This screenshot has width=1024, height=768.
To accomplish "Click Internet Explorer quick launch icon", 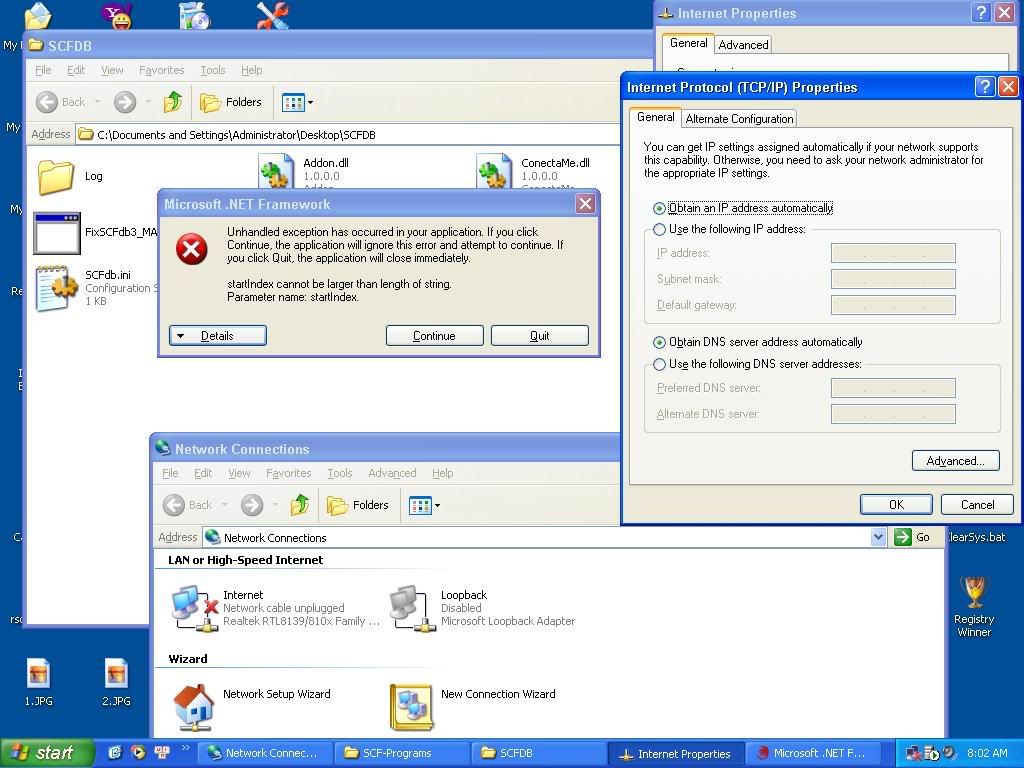I will coord(115,753).
